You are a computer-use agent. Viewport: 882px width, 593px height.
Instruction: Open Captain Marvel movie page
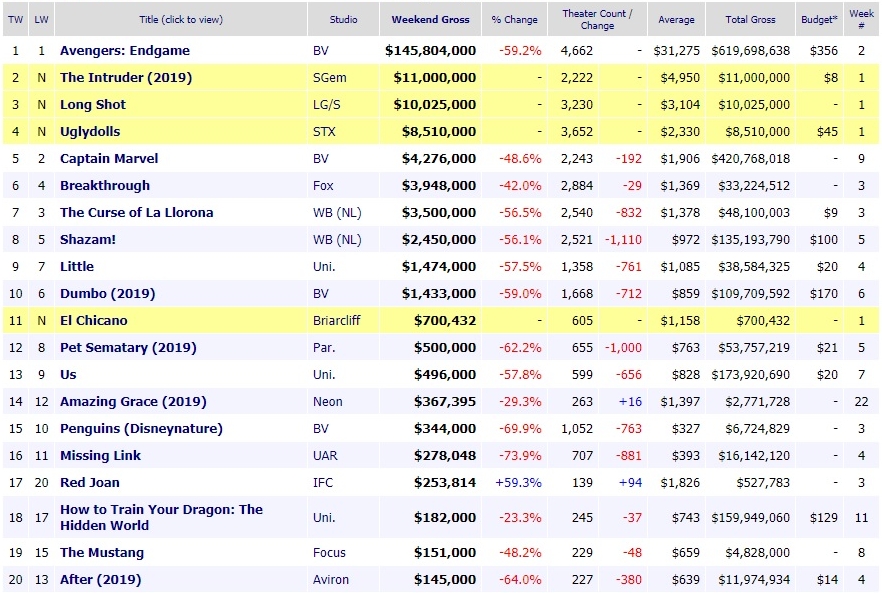coord(109,159)
